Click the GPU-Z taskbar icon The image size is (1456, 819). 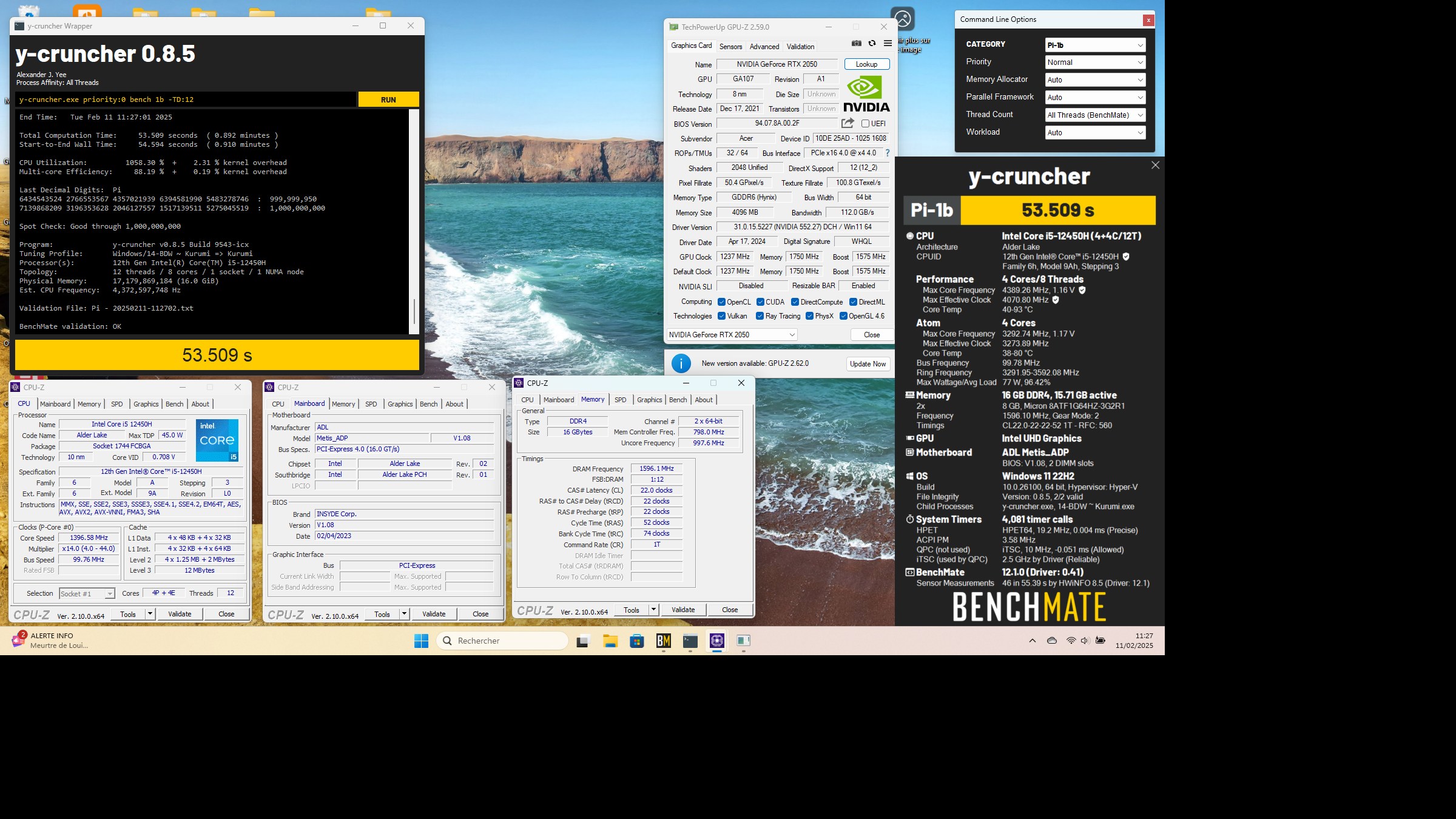[x=743, y=641]
